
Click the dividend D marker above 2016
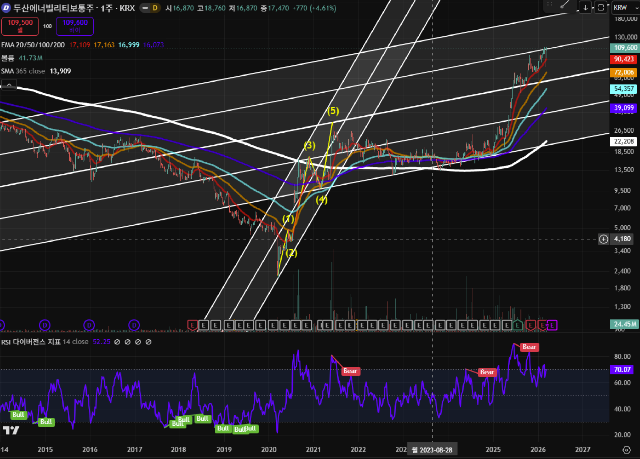(x=89, y=325)
